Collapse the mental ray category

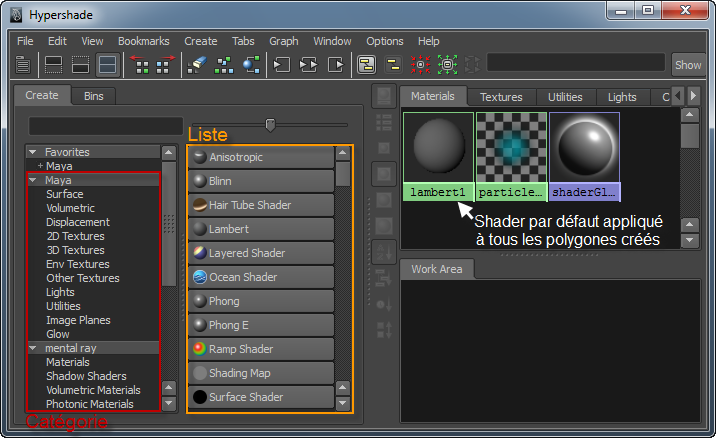pyautogui.click(x=32, y=348)
